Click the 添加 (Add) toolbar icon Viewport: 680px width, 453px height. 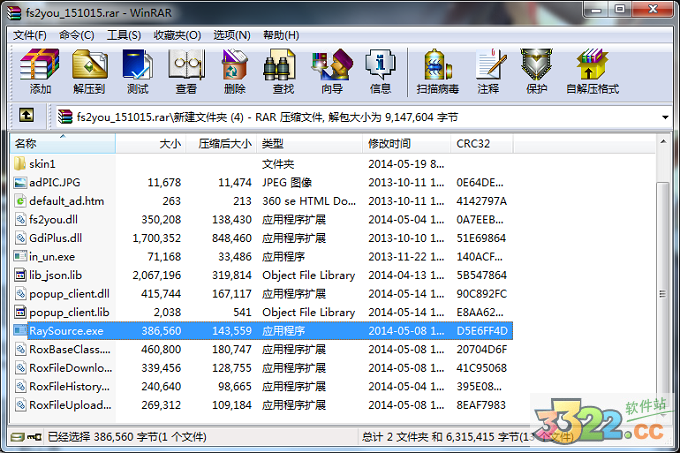pos(40,65)
